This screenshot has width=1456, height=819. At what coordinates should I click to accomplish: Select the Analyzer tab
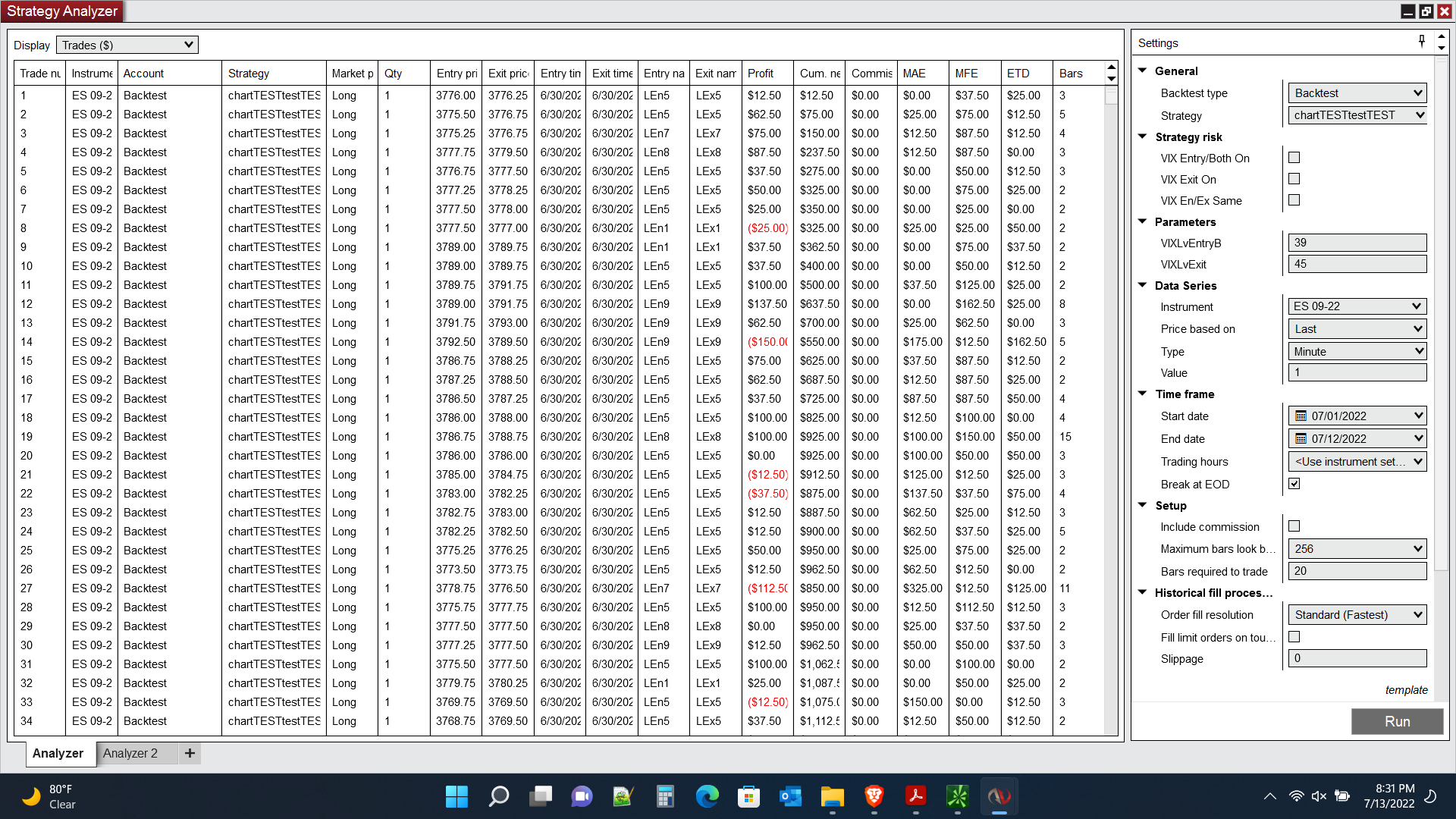point(58,753)
